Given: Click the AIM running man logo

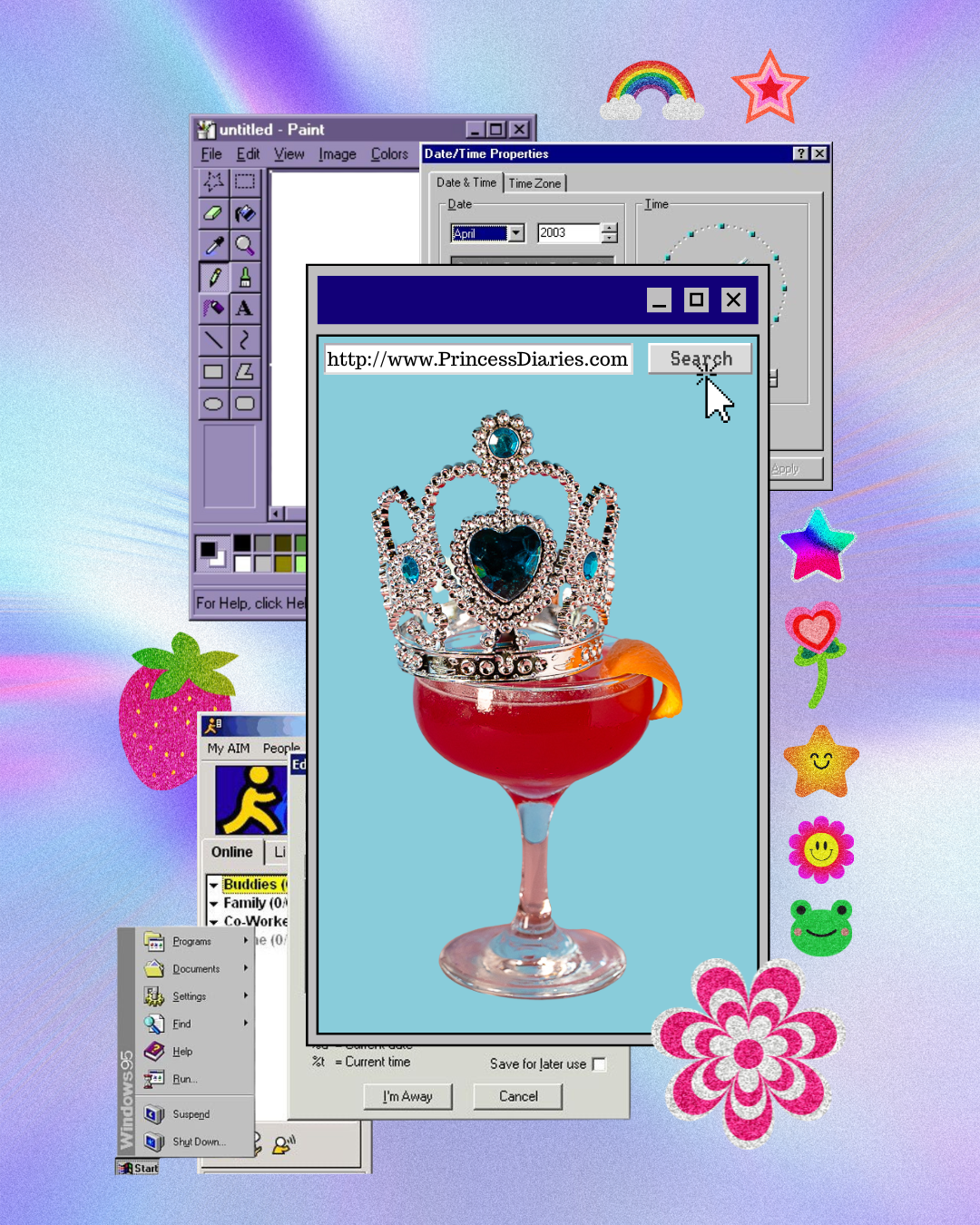Looking at the screenshot, I should tap(250, 799).
